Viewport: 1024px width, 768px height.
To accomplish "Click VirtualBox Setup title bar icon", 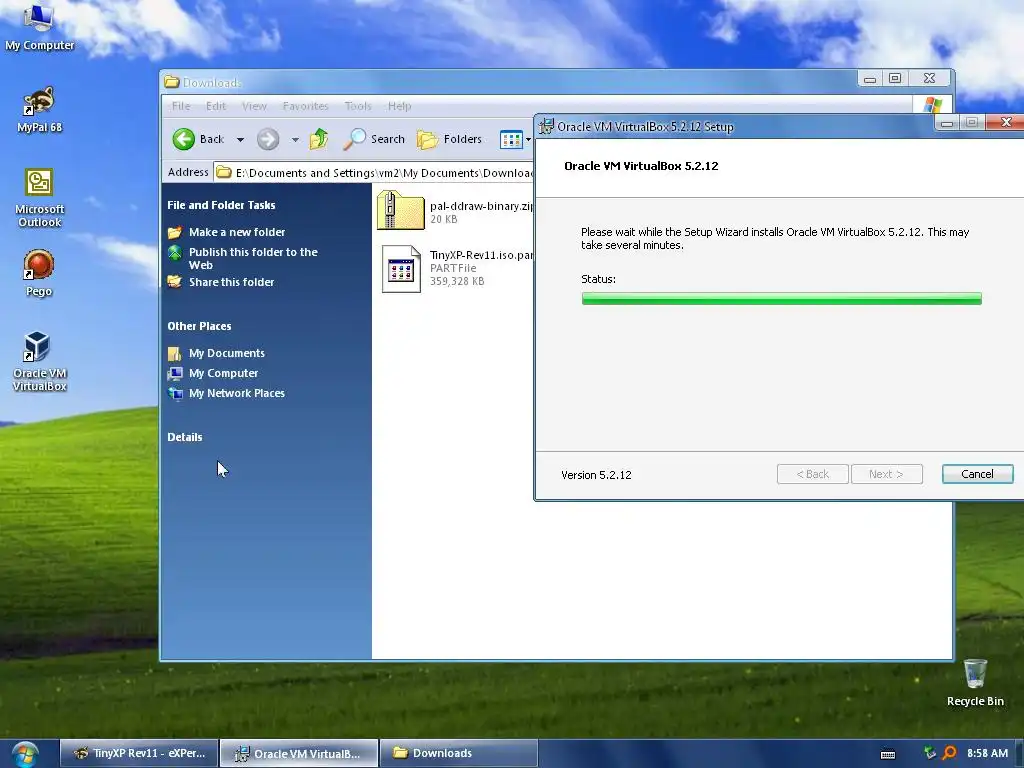I will (x=546, y=126).
